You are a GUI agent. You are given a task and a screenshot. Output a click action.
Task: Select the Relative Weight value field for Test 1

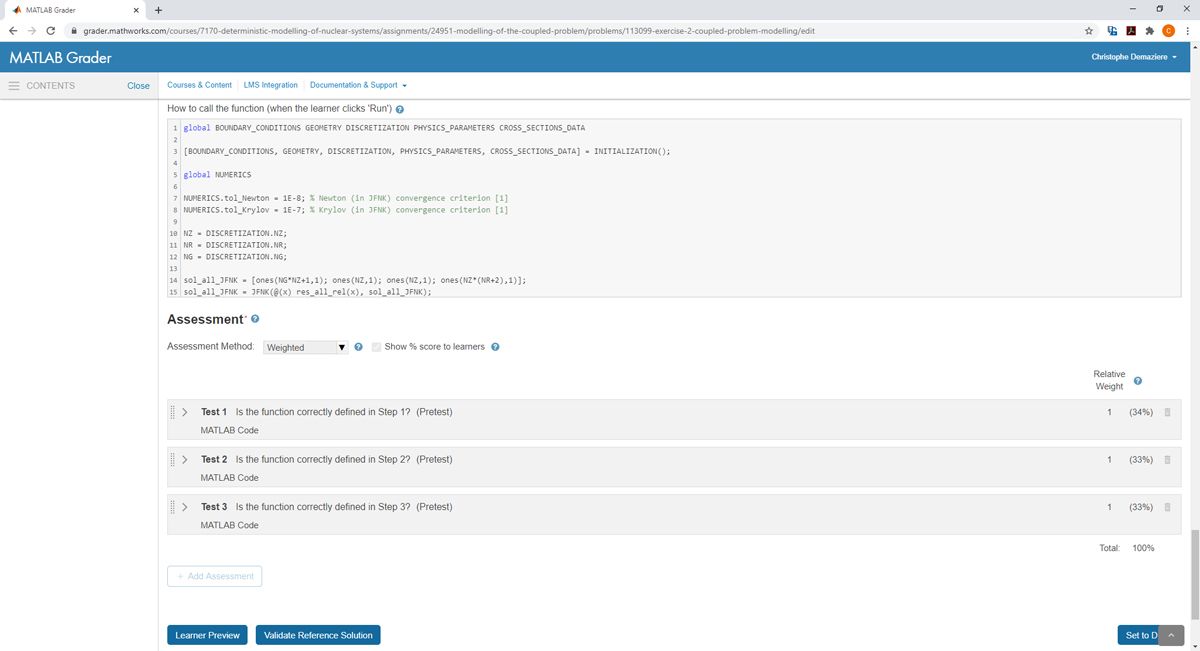(x=1109, y=411)
